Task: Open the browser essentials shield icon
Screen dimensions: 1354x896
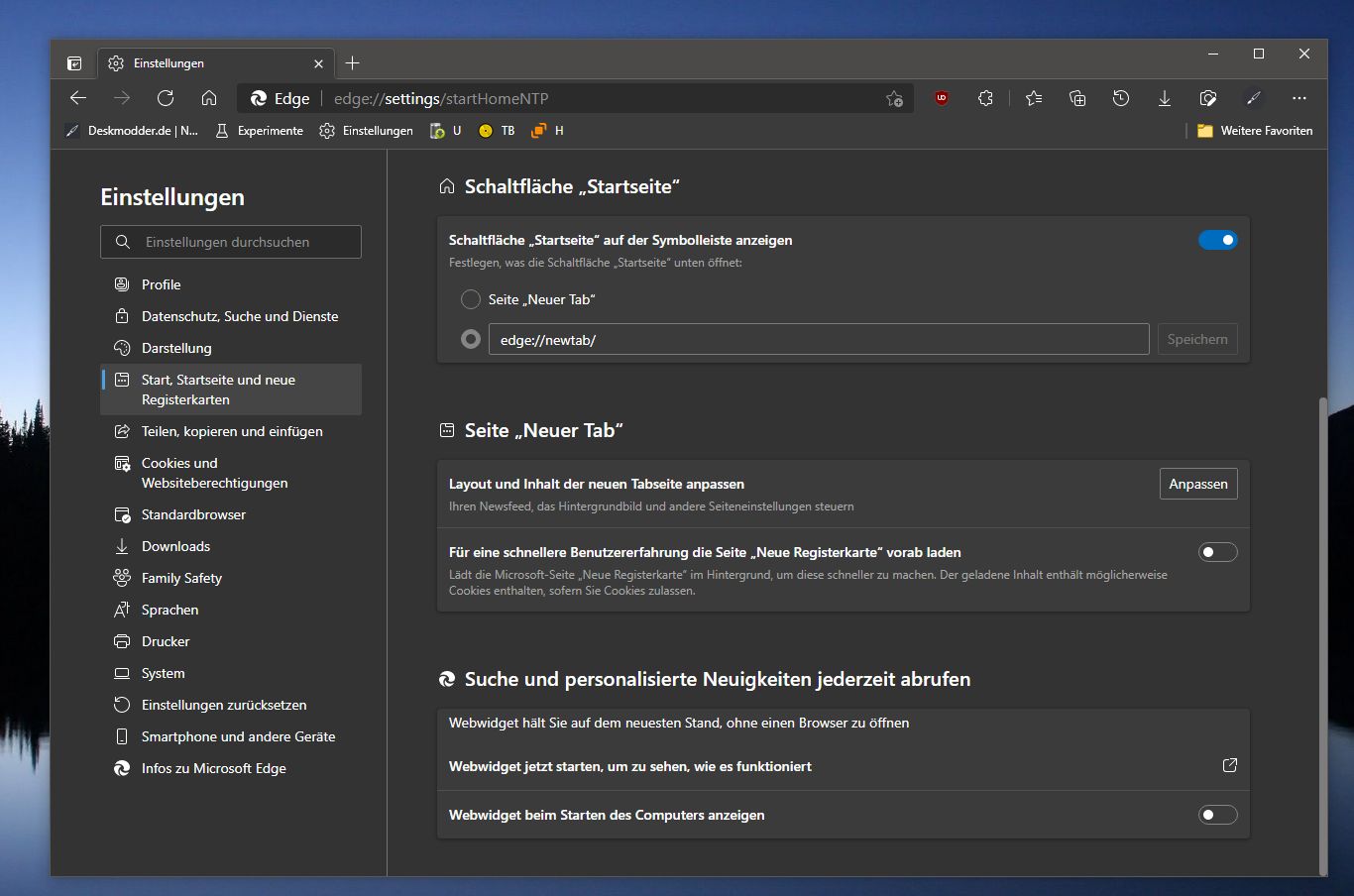Action: tap(1208, 98)
